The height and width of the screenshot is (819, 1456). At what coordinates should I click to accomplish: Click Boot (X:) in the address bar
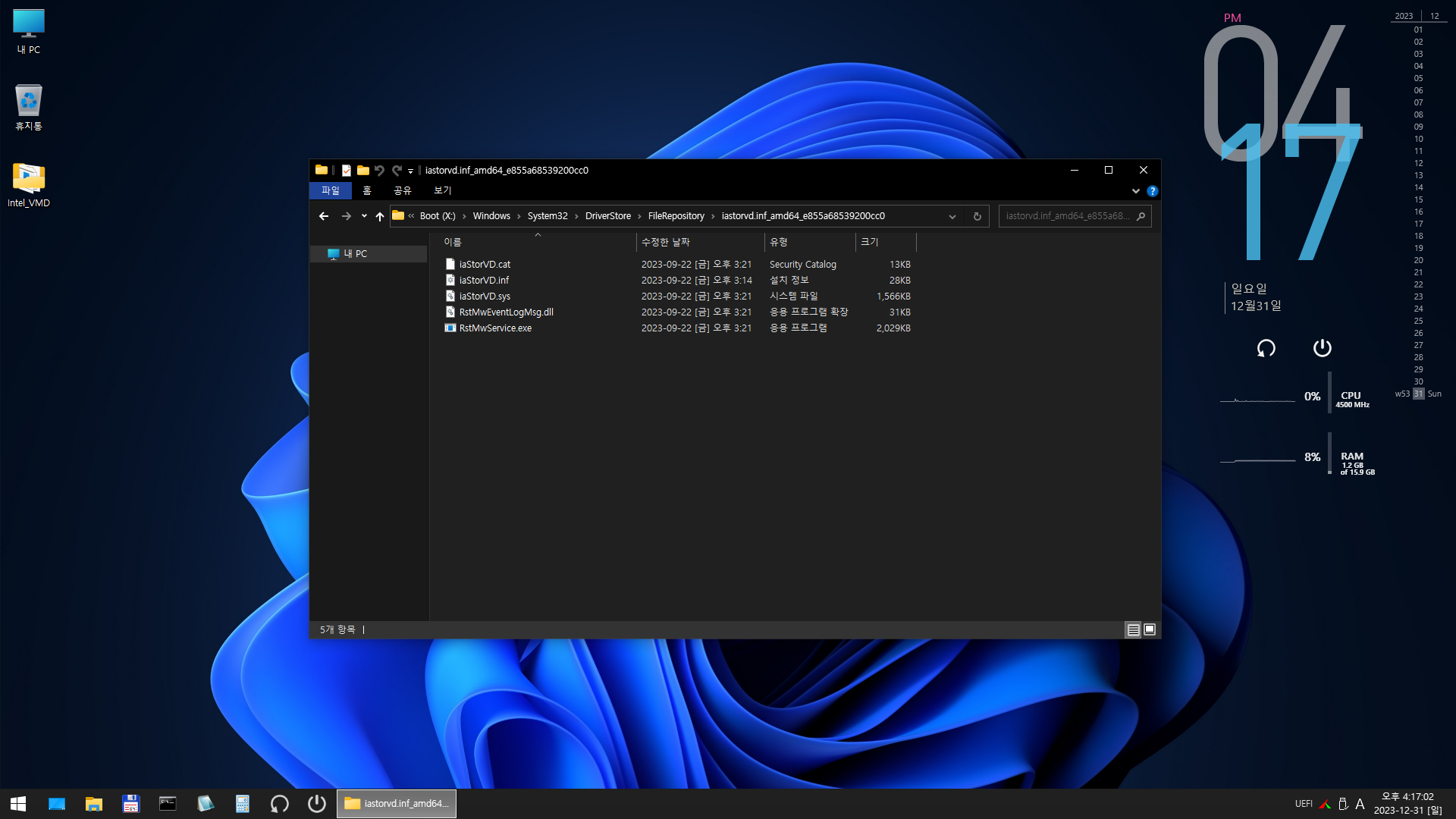click(438, 216)
